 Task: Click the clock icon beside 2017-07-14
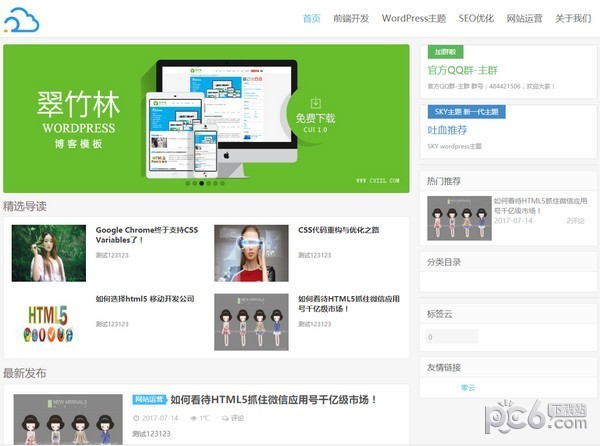136,418
